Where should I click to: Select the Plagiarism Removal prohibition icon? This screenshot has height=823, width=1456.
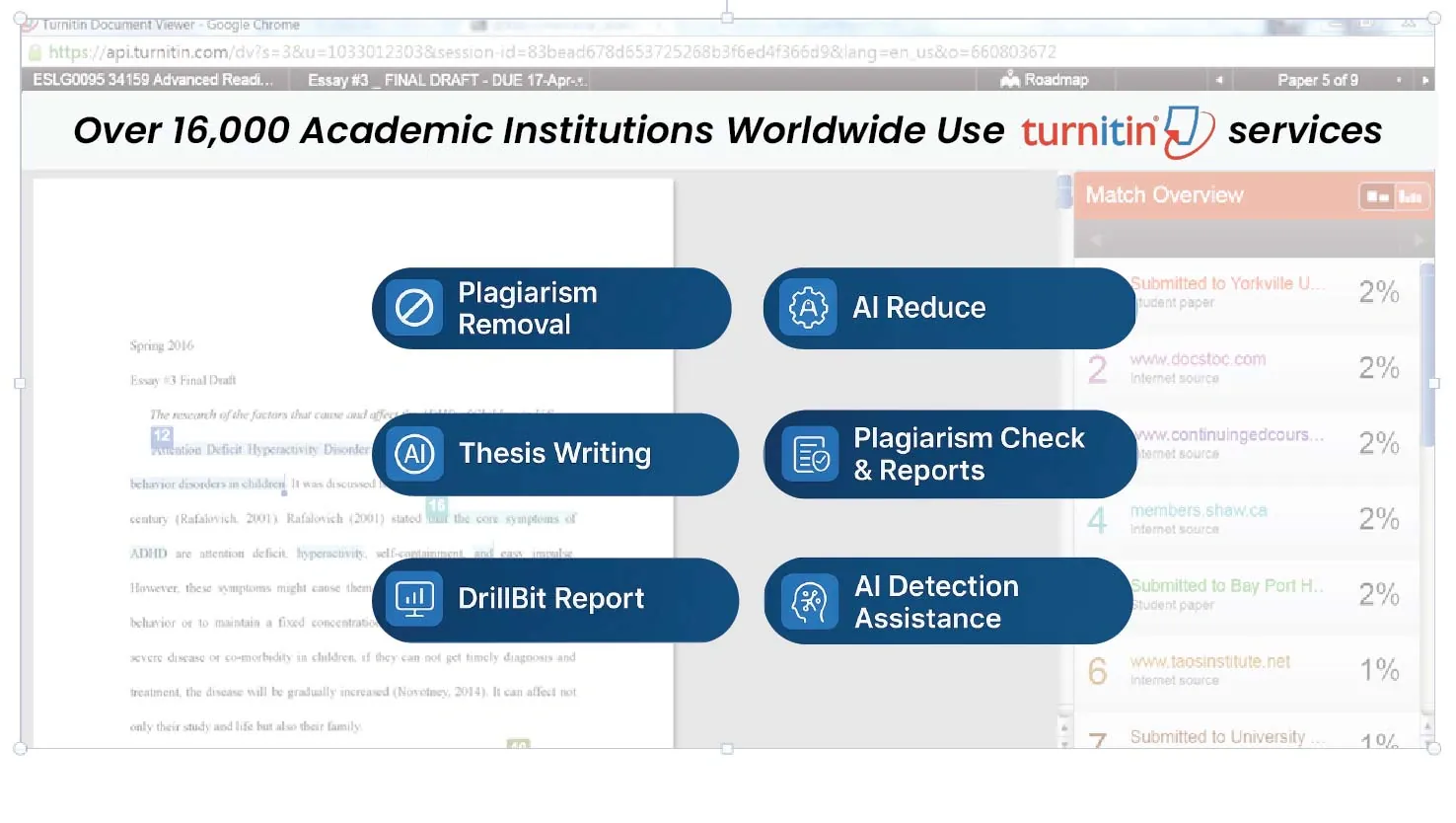(413, 308)
